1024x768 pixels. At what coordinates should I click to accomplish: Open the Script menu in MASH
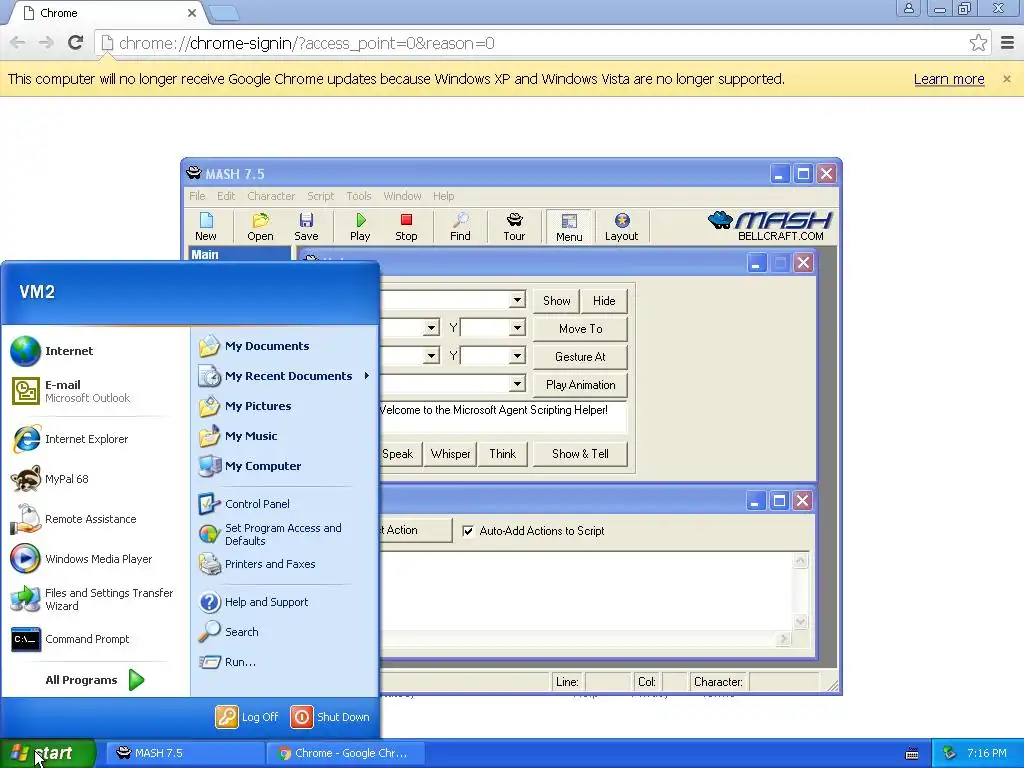[321, 196]
